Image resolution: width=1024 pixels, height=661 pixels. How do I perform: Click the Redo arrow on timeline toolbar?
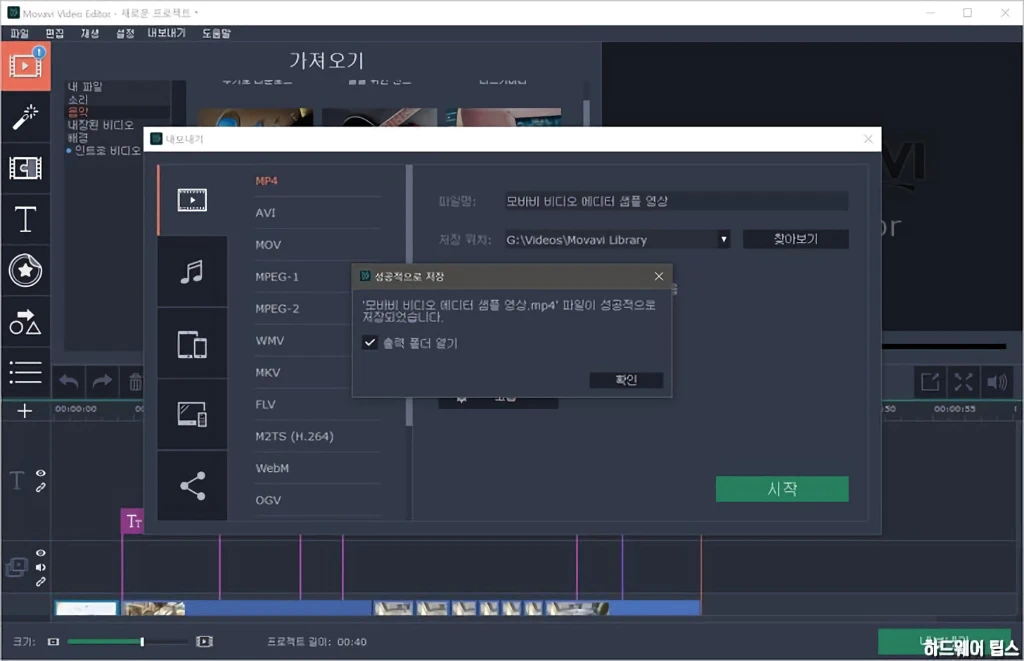102,381
